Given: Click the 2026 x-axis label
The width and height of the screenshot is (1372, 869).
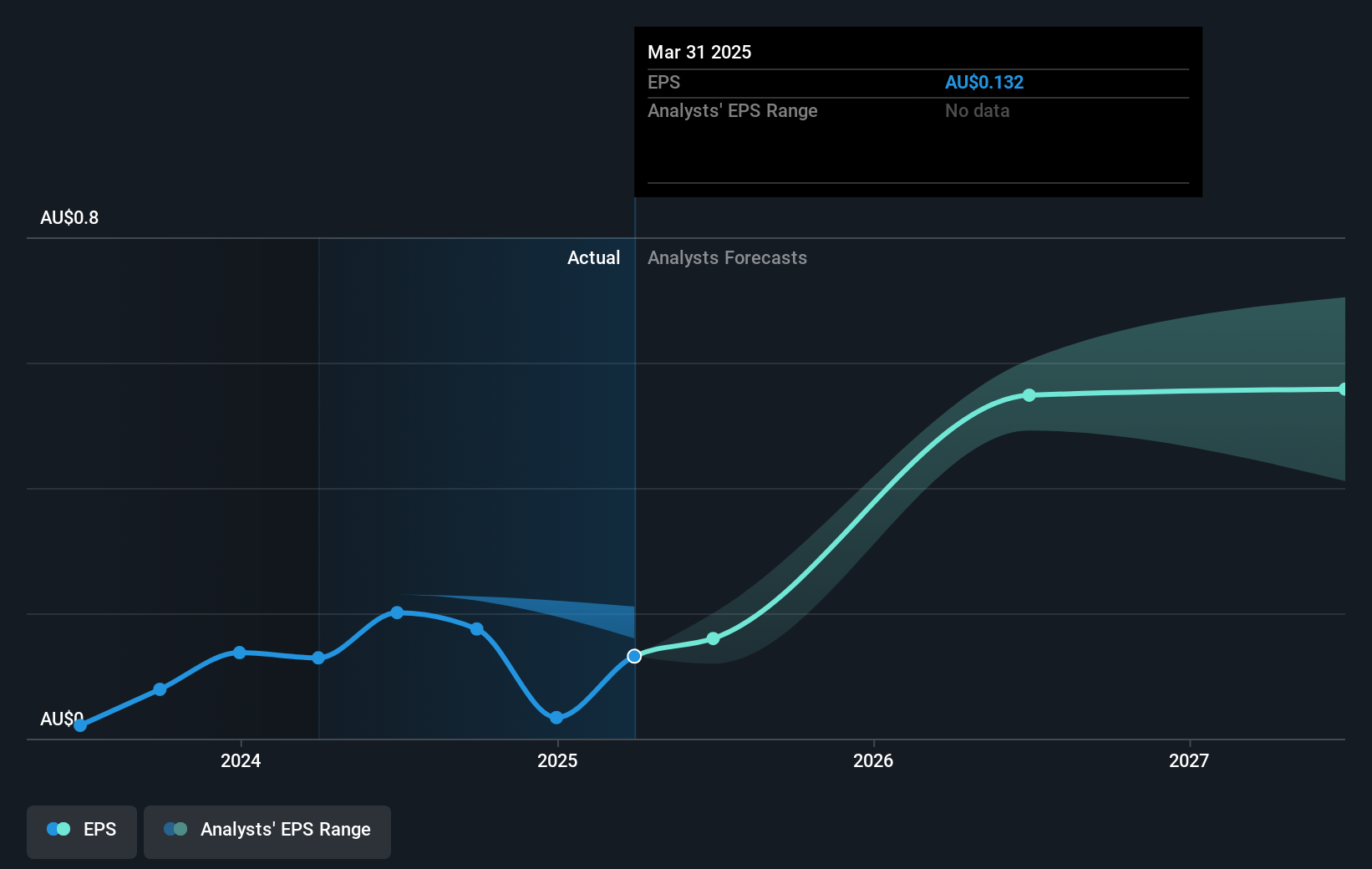Looking at the screenshot, I should click(x=873, y=760).
